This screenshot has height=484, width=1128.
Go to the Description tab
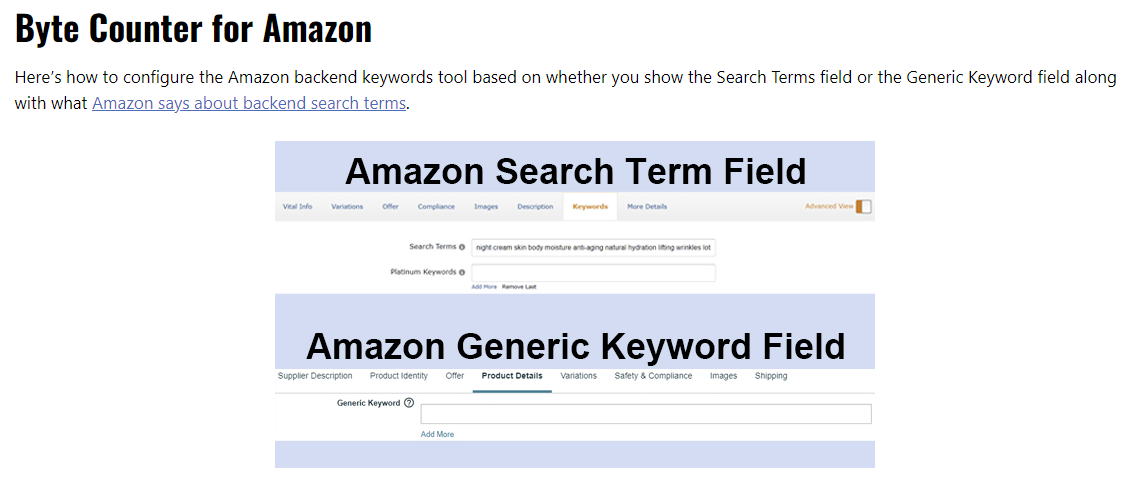coord(535,206)
